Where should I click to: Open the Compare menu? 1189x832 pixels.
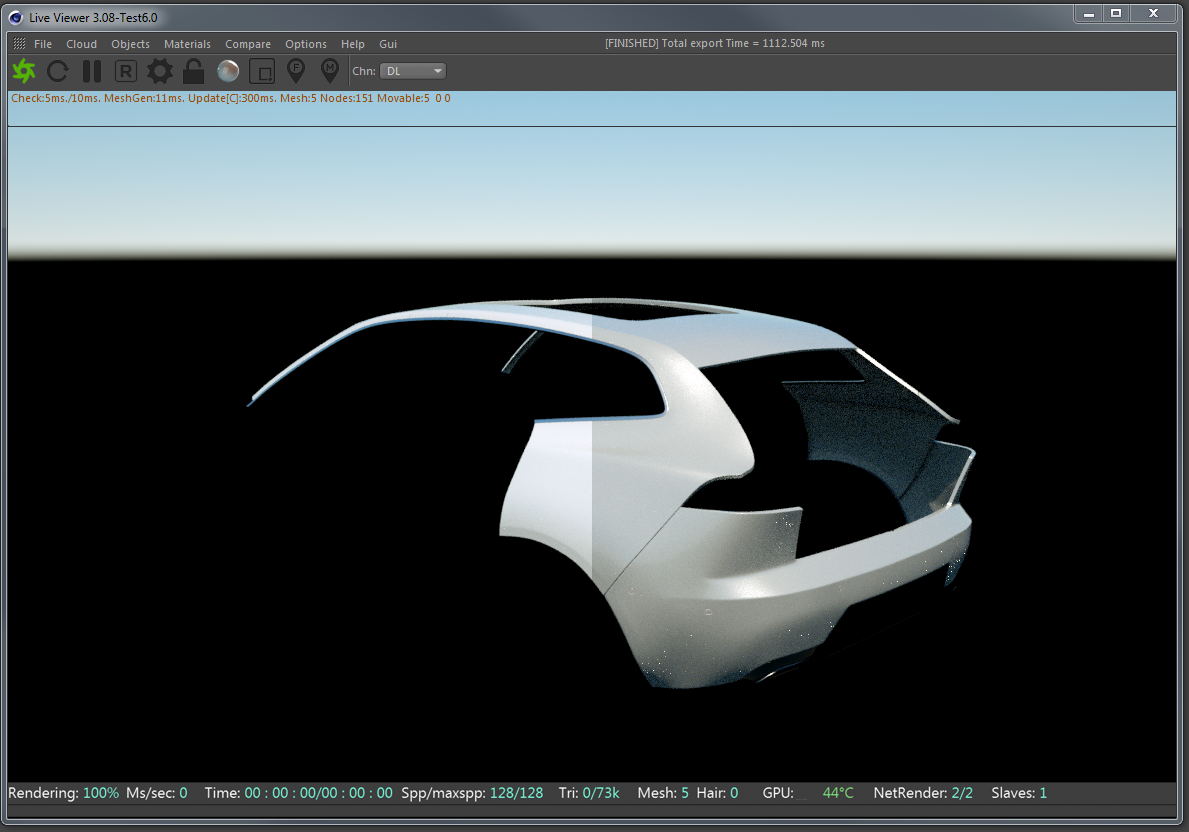pos(248,44)
